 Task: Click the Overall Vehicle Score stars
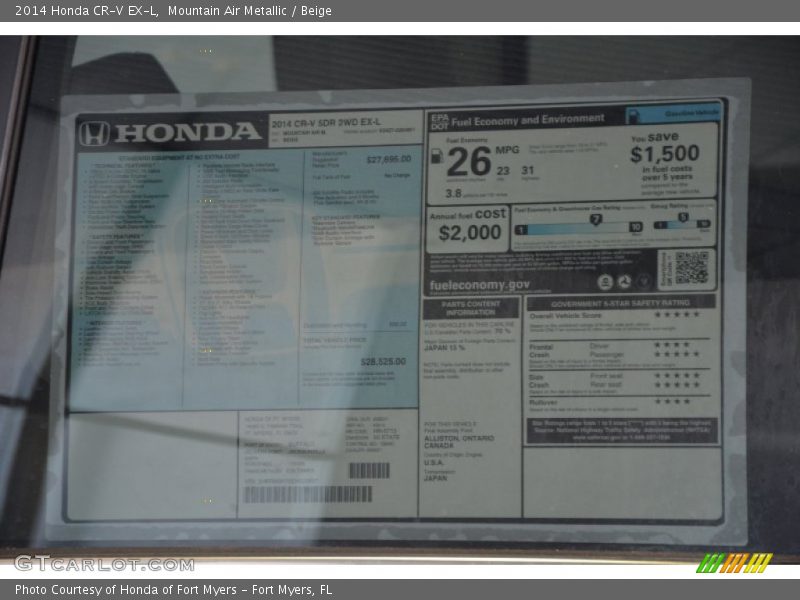[x=677, y=314]
